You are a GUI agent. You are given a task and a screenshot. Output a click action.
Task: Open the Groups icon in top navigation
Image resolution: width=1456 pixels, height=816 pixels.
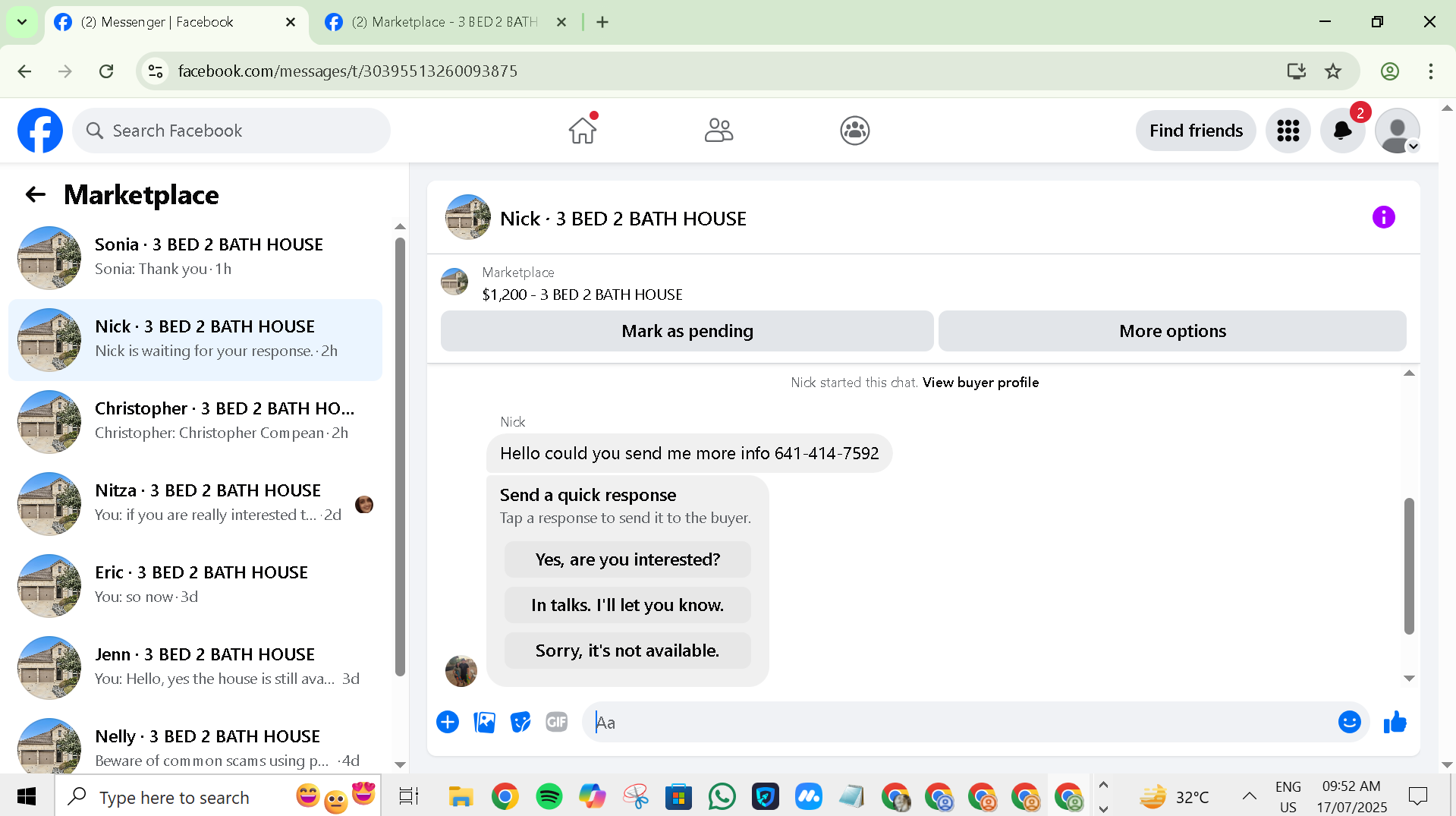[855, 131]
